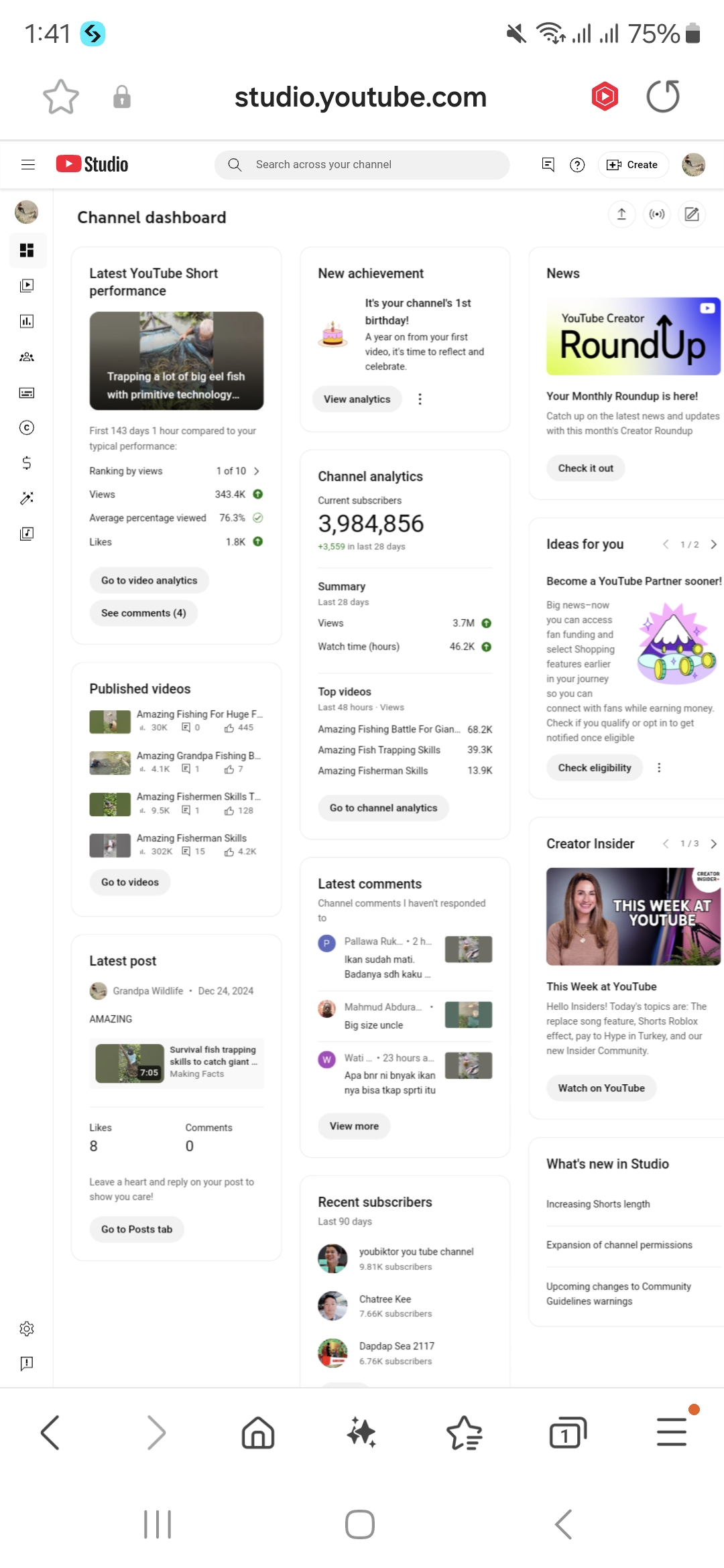Click Go to channel analytics

click(383, 808)
